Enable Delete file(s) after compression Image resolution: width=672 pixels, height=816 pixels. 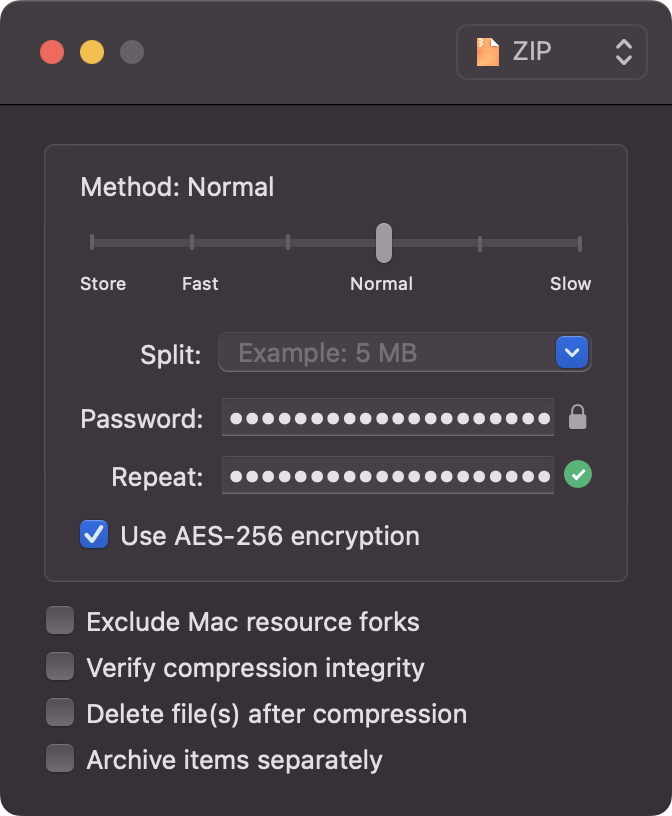pos(59,712)
